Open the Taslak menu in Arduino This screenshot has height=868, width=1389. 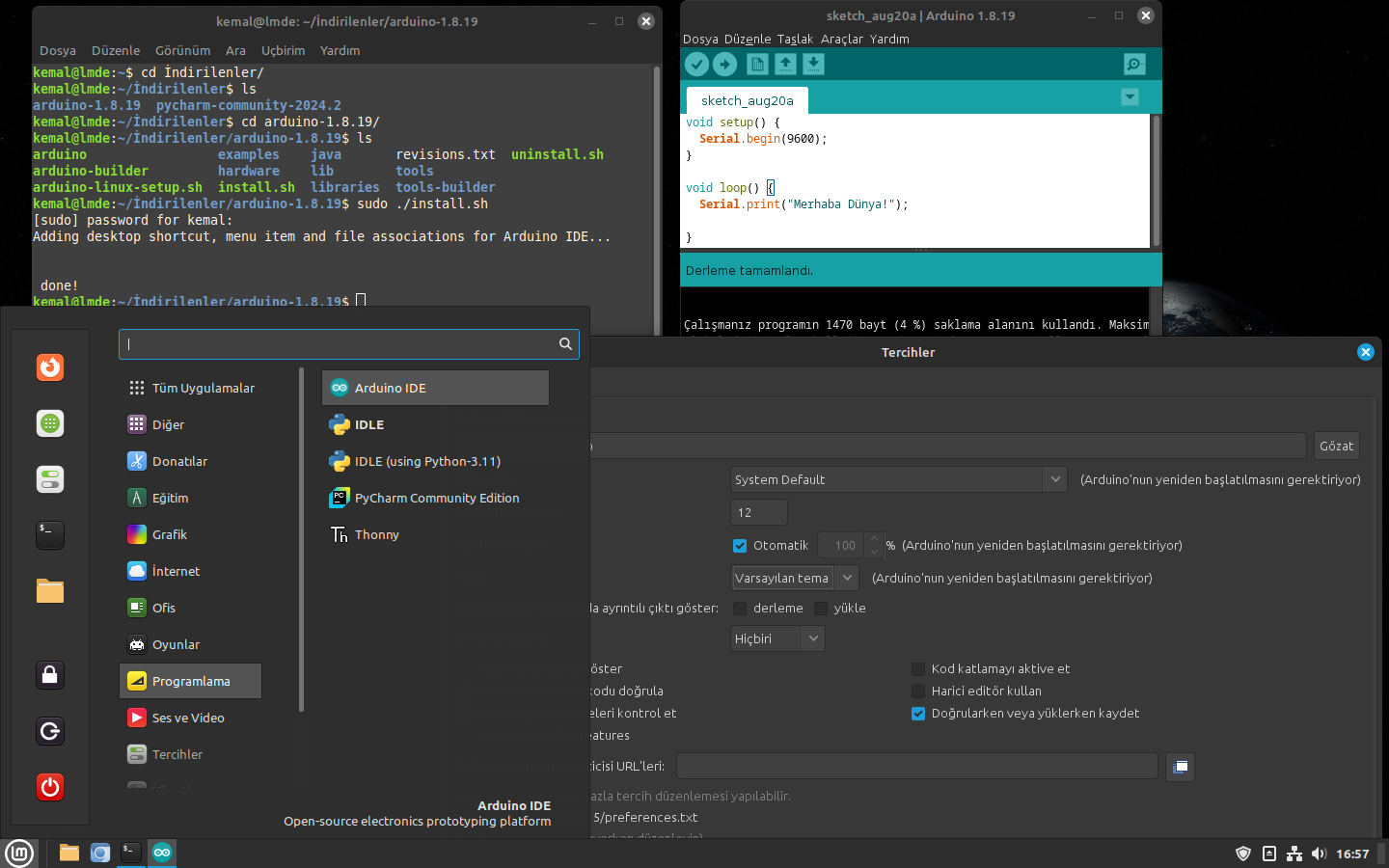(795, 40)
